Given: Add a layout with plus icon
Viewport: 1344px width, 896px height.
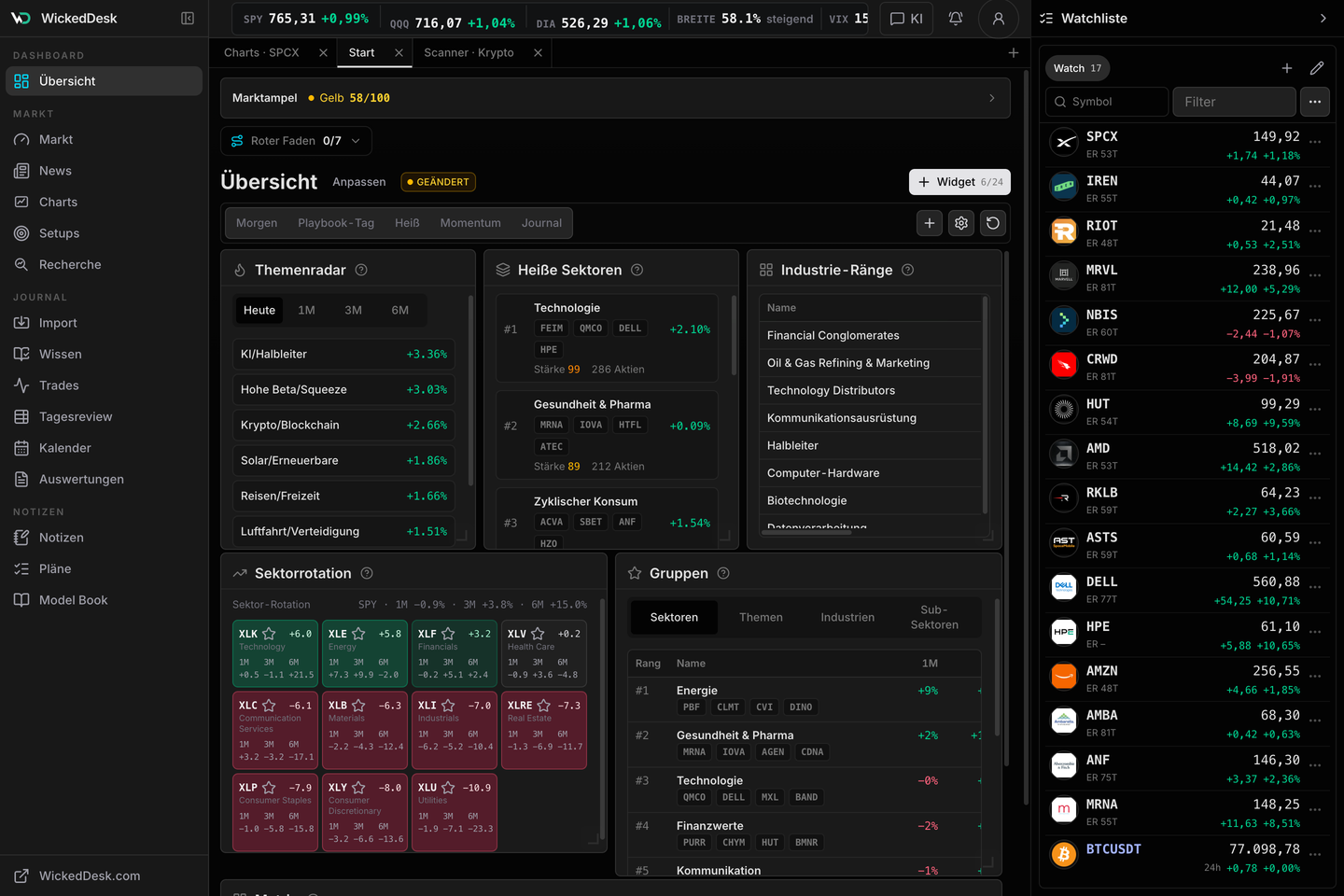Looking at the screenshot, I should [930, 223].
